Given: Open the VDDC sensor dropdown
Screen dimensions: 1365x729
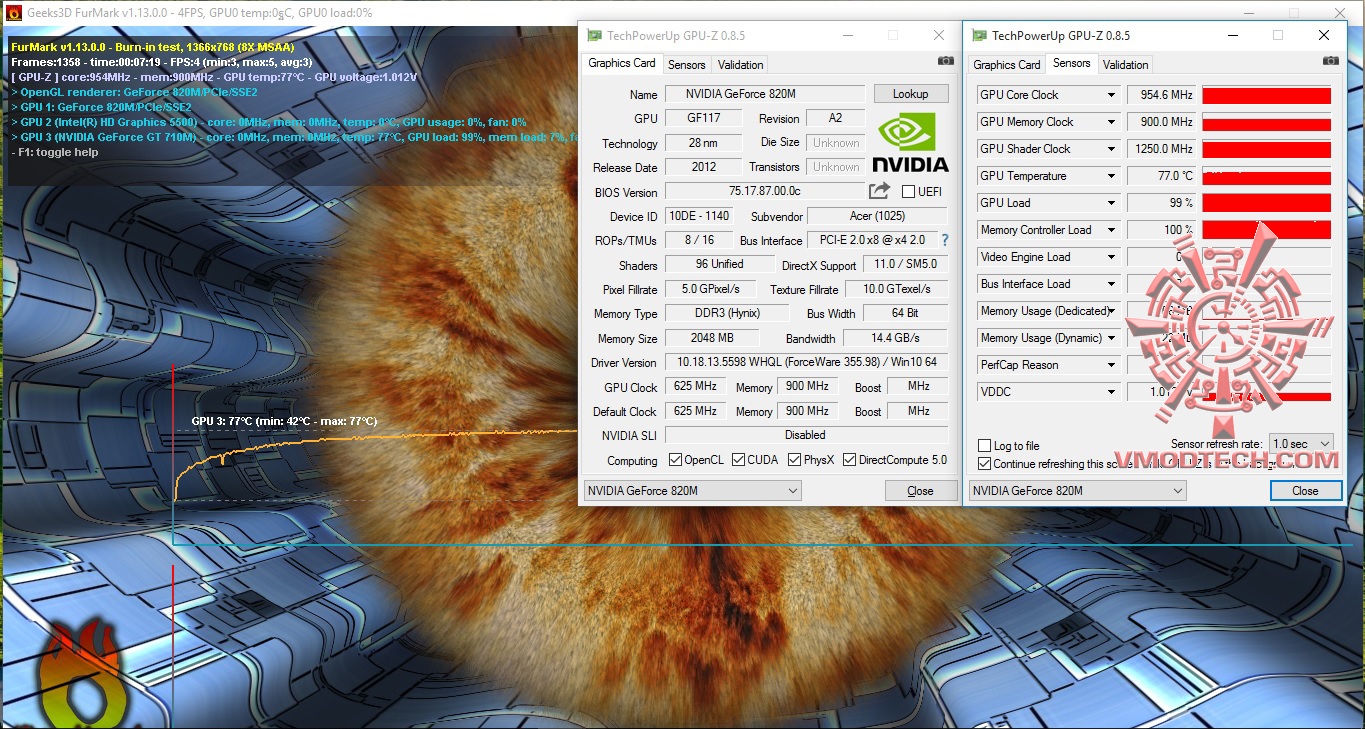Looking at the screenshot, I should tap(1111, 392).
